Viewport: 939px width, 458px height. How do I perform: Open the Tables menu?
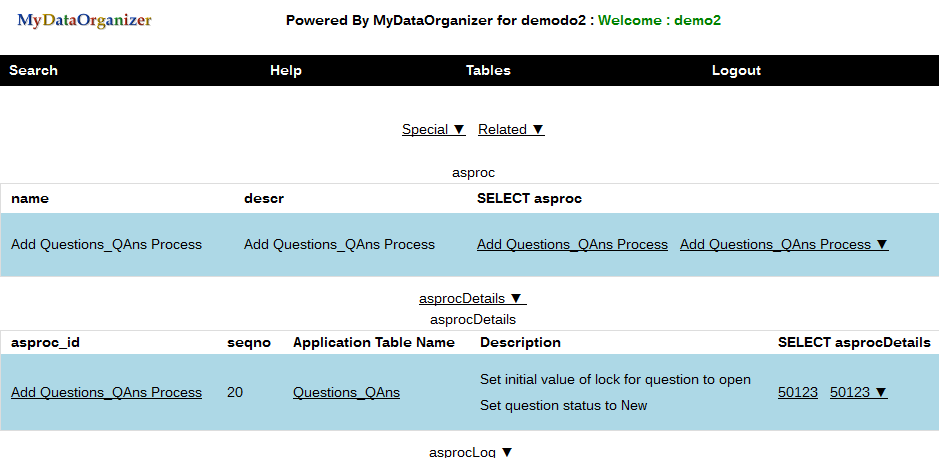pyautogui.click(x=488, y=71)
